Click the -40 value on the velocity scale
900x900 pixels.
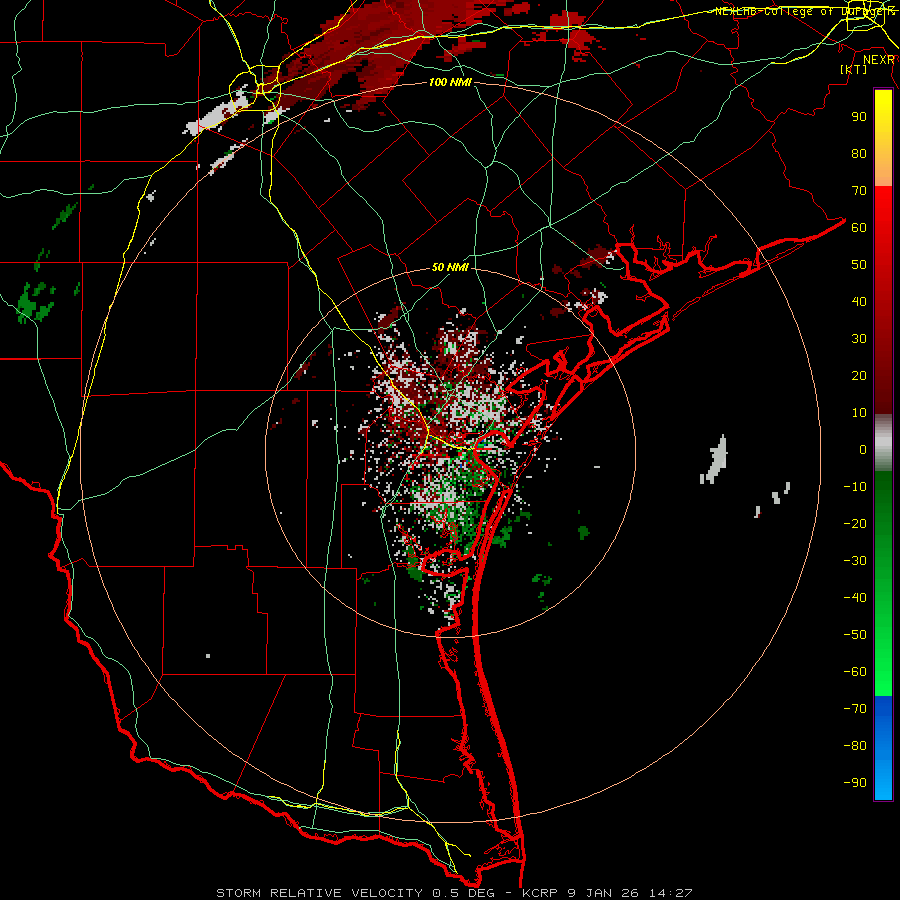[x=855, y=598]
